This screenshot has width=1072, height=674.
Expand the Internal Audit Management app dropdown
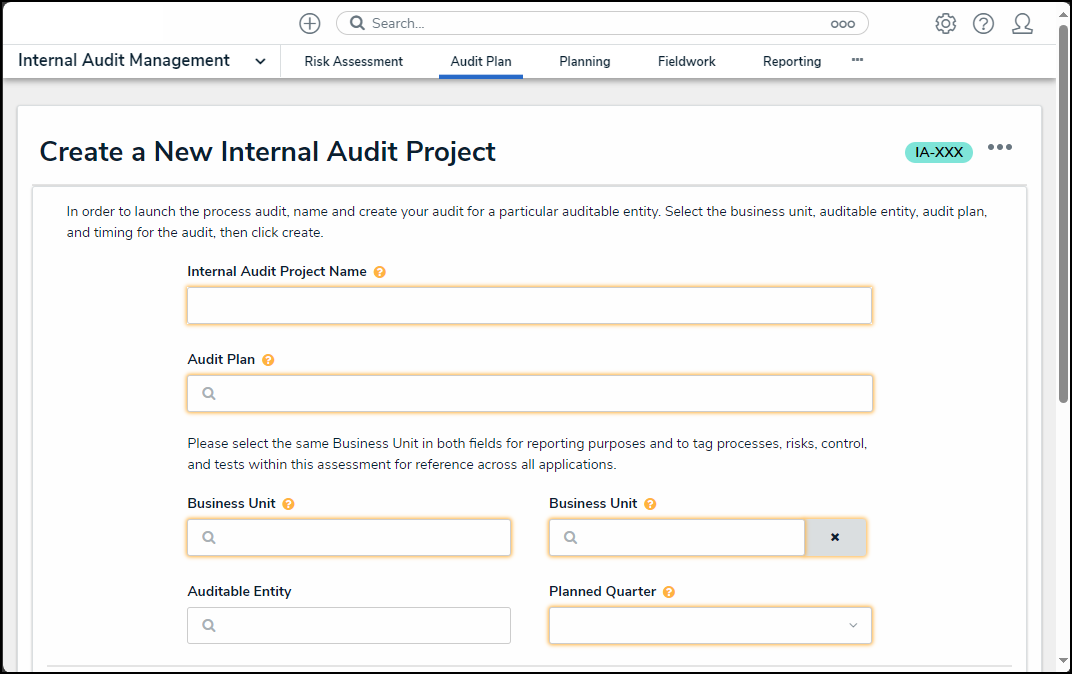(260, 61)
